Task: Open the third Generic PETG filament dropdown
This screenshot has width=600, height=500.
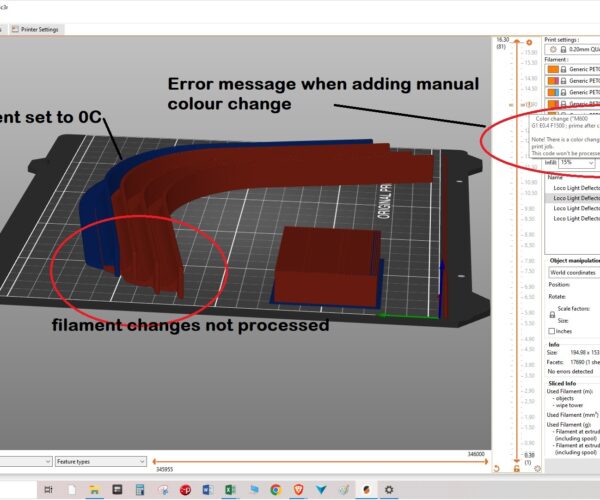Action: pos(572,92)
